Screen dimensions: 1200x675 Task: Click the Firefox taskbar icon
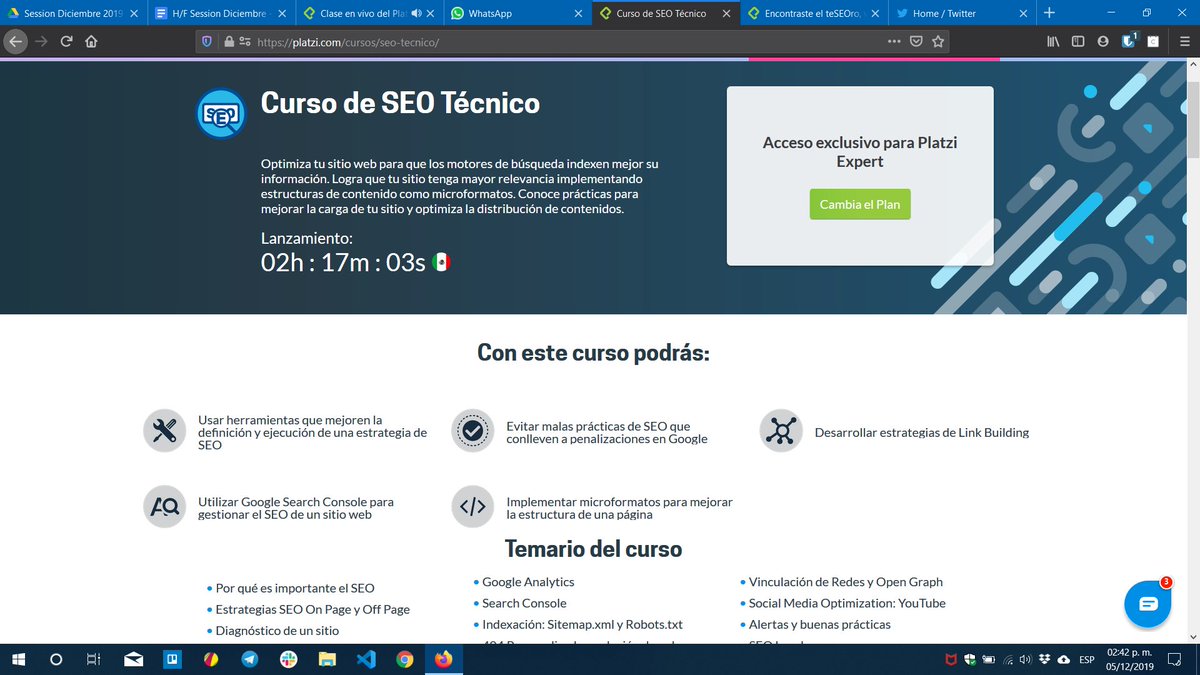443,660
